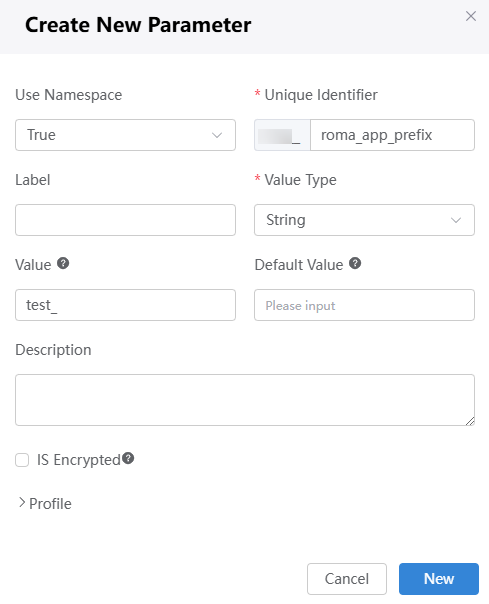The image size is (489, 604).
Task: Click the Value Type dropdown arrow
Action: [x=456, y=220]
